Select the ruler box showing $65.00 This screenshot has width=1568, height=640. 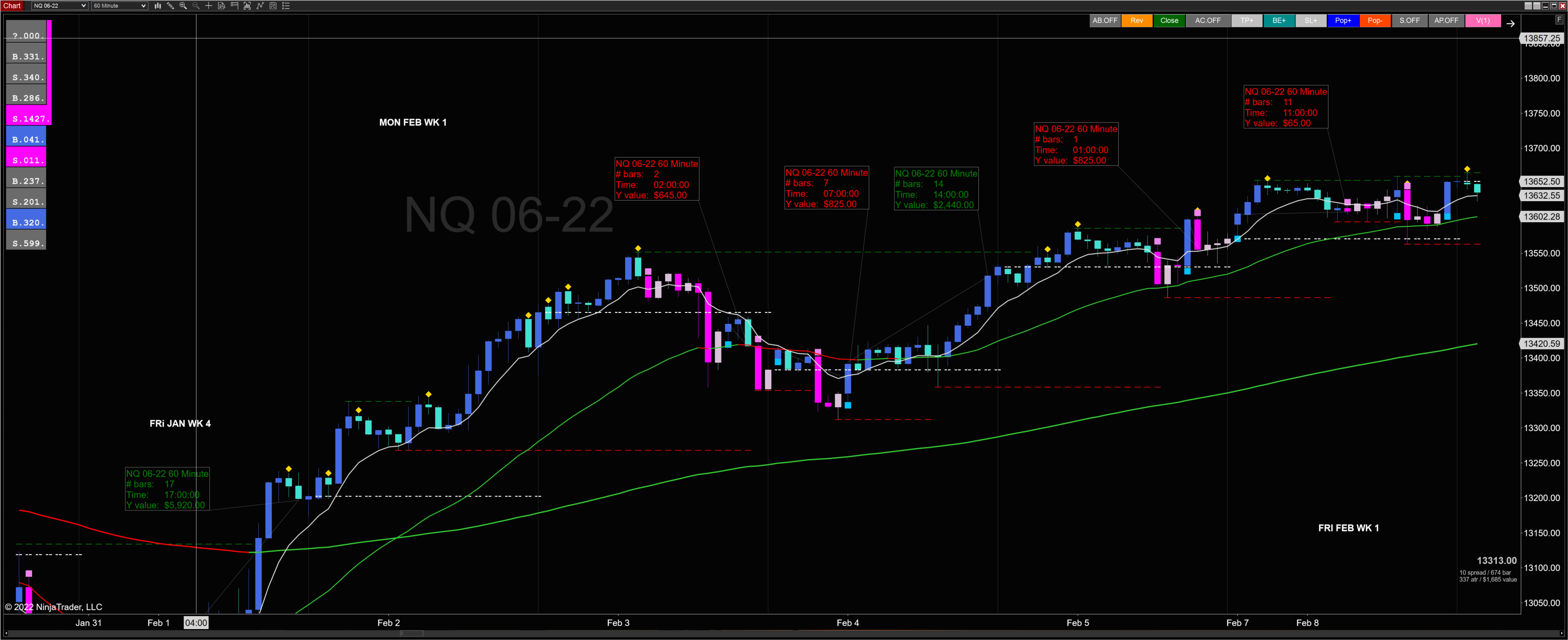click(x=1285, y=107)
